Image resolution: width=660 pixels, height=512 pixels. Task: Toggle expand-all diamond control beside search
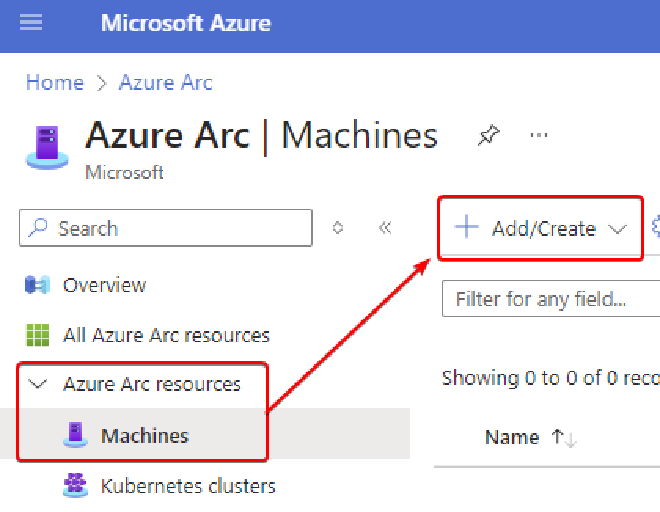tap(338, 228)
